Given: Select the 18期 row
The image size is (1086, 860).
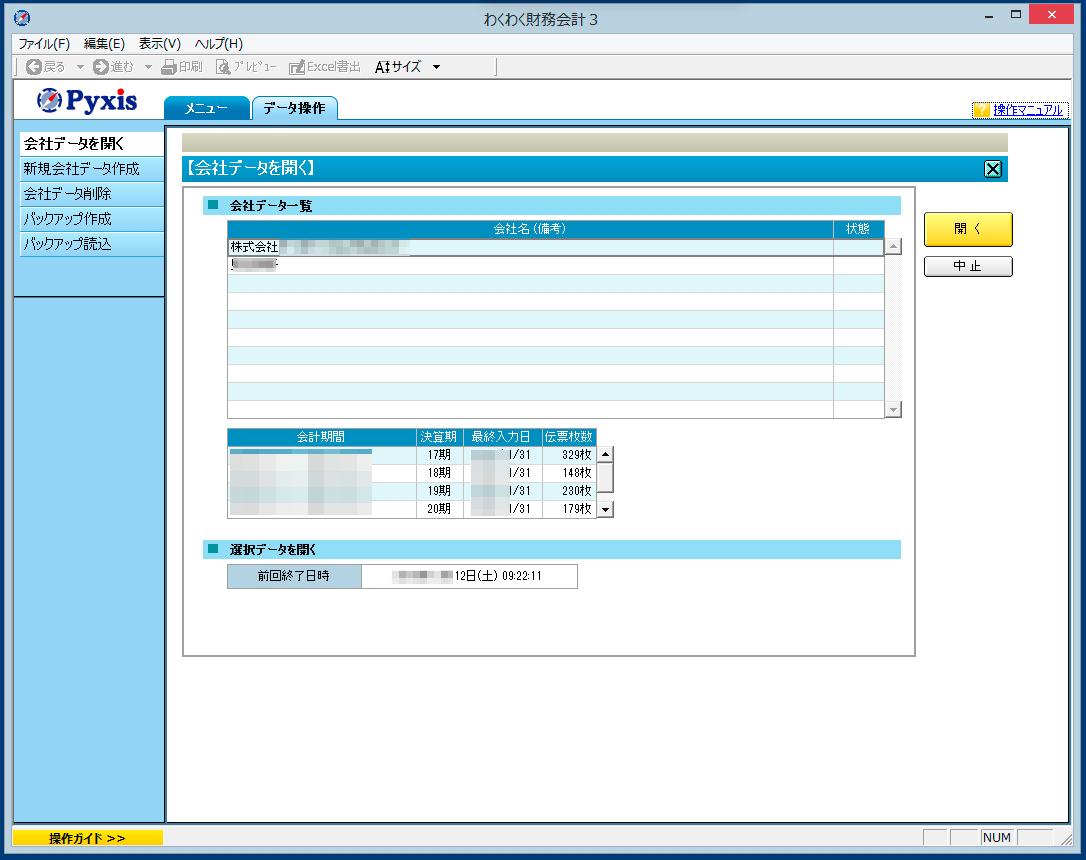Looking at the screenshot, I should click(411, 473).
